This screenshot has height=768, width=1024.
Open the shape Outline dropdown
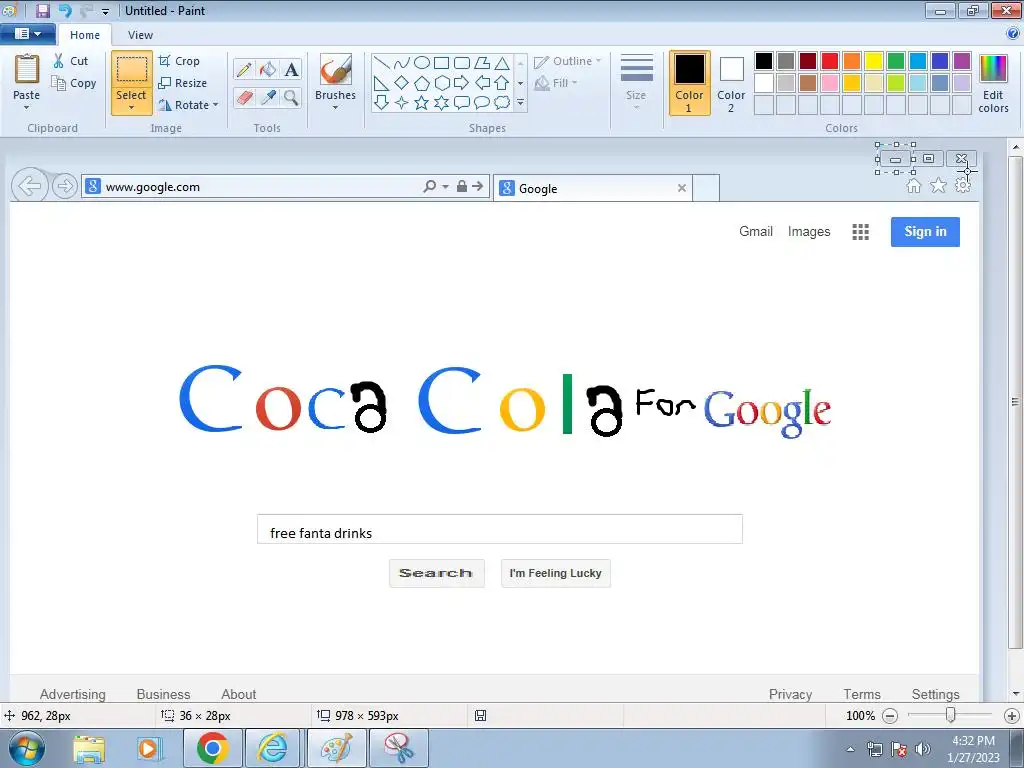[568, 61]
